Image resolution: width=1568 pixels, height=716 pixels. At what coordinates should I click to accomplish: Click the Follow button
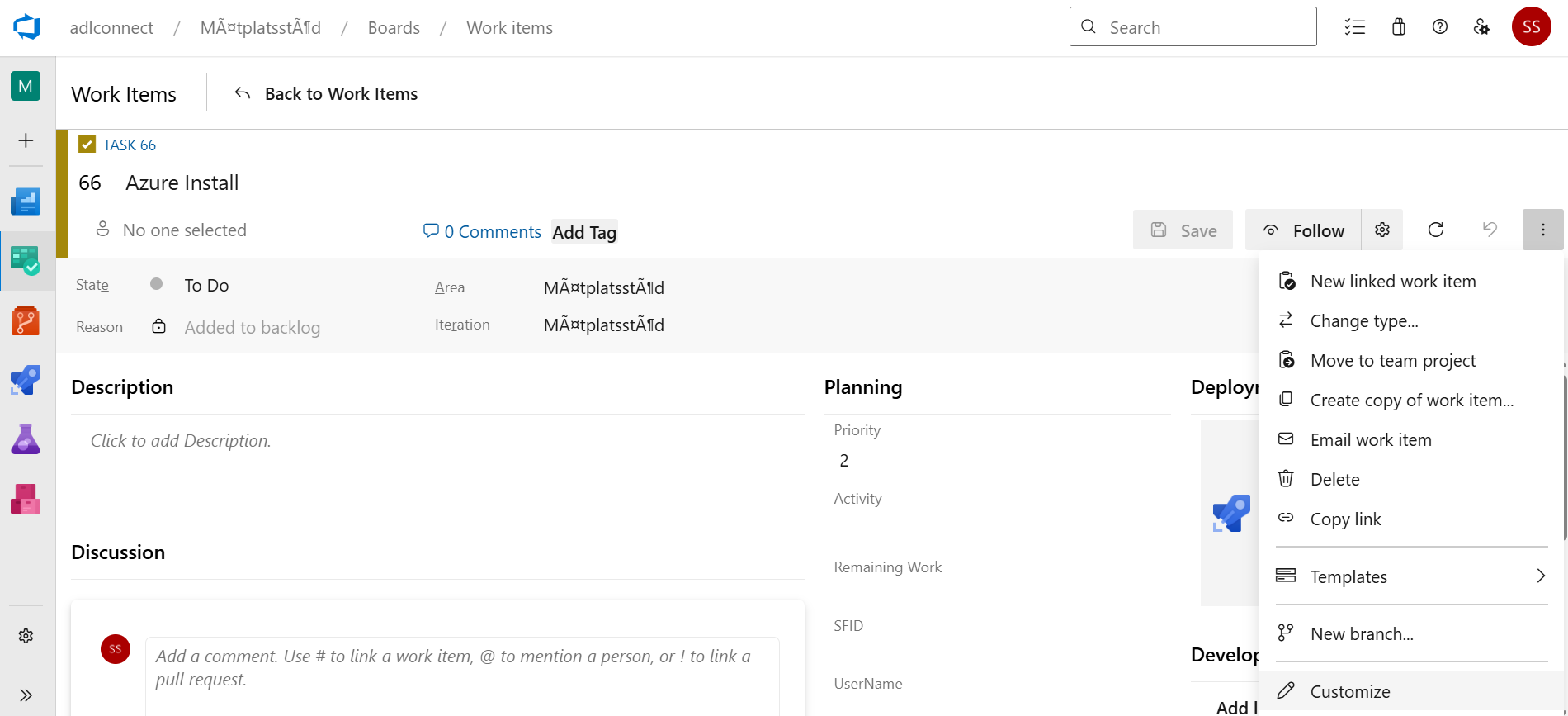(x=1304, y=230)
